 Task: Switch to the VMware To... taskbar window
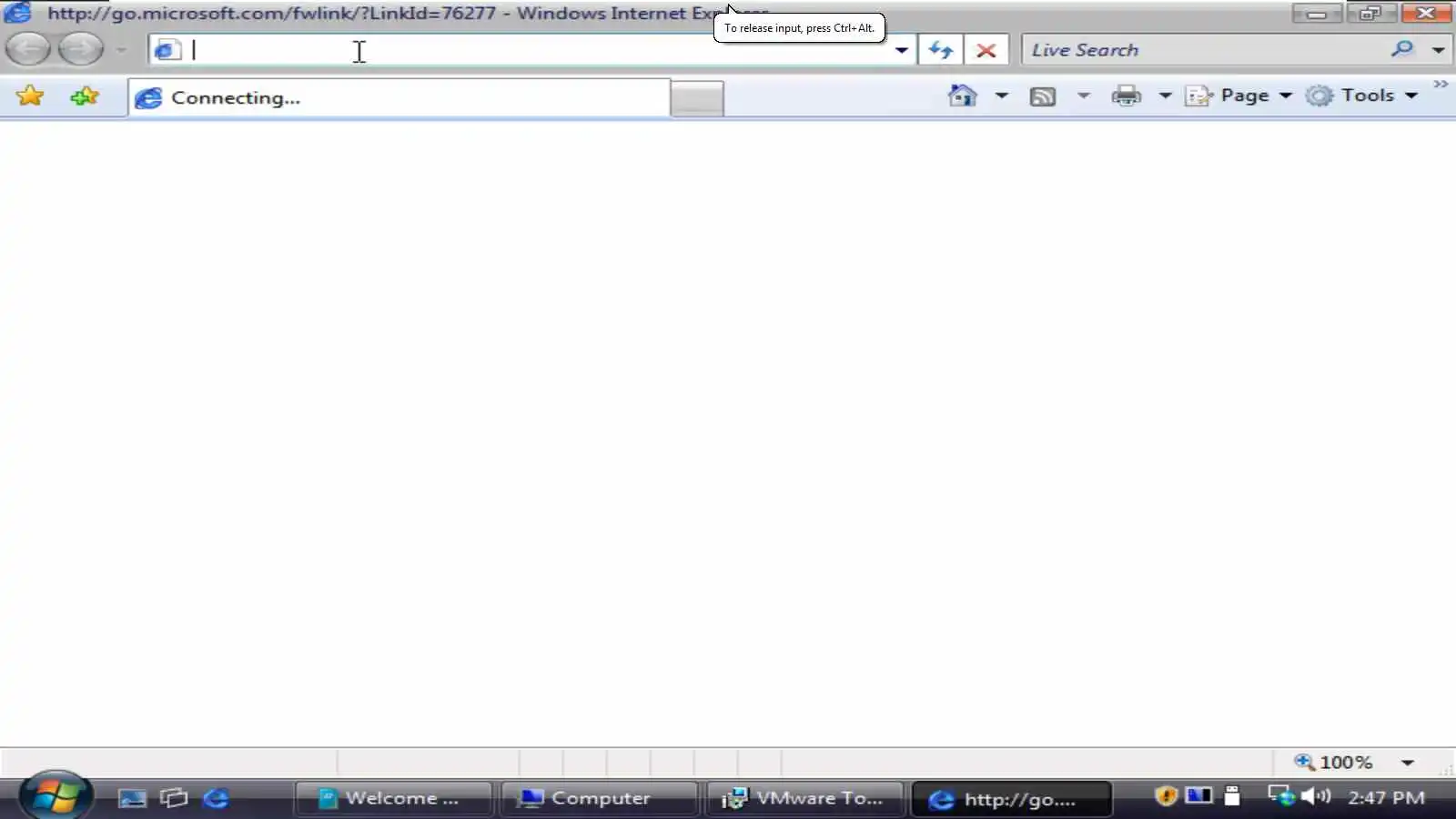804,798
